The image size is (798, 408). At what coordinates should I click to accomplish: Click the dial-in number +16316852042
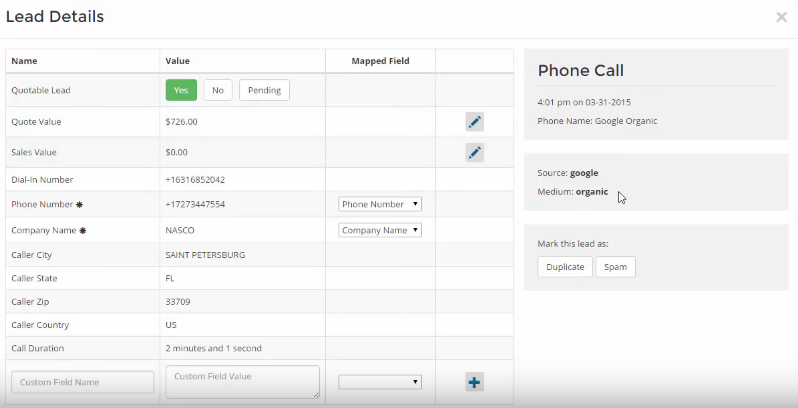195,180
